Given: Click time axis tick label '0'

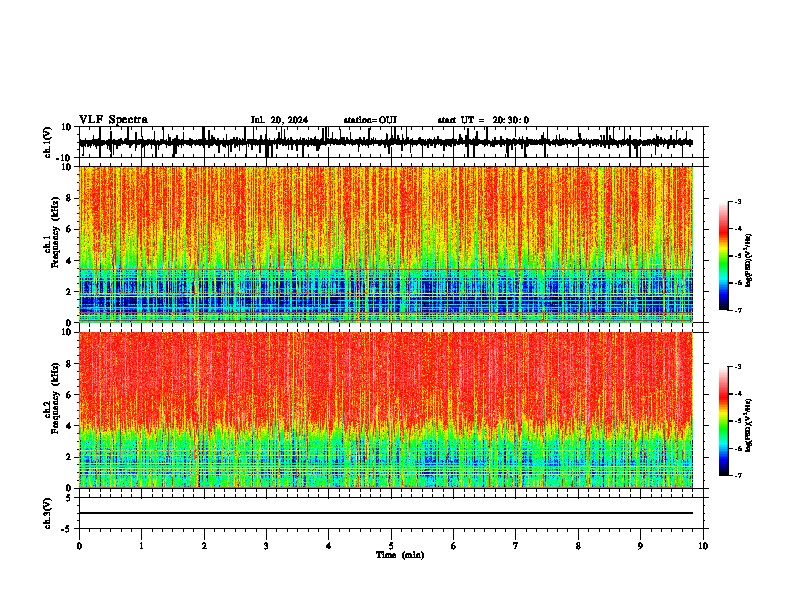Looking at the screenshot, I should (x=79, y=546).
